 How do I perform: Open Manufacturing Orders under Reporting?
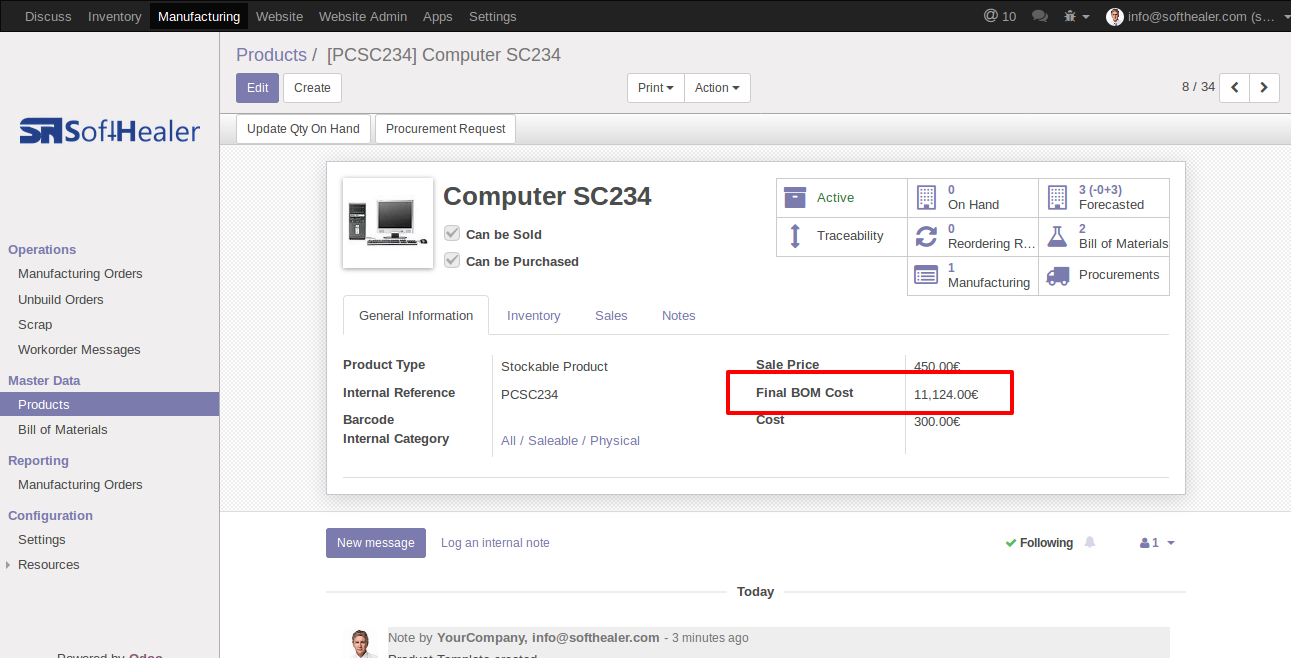point(80,484)
